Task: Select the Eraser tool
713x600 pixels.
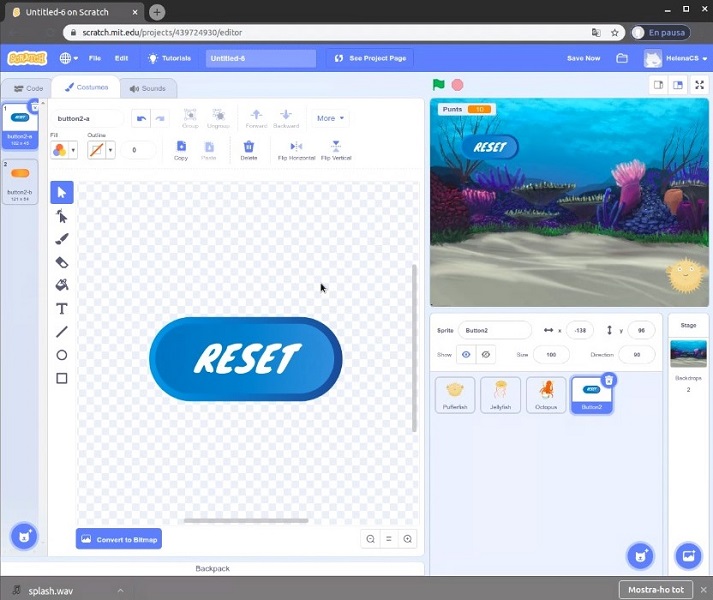Action: coord(62,262)
